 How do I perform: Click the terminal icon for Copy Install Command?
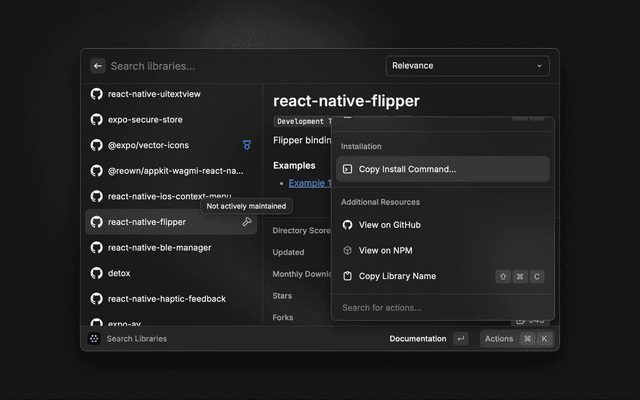point(347,169)
